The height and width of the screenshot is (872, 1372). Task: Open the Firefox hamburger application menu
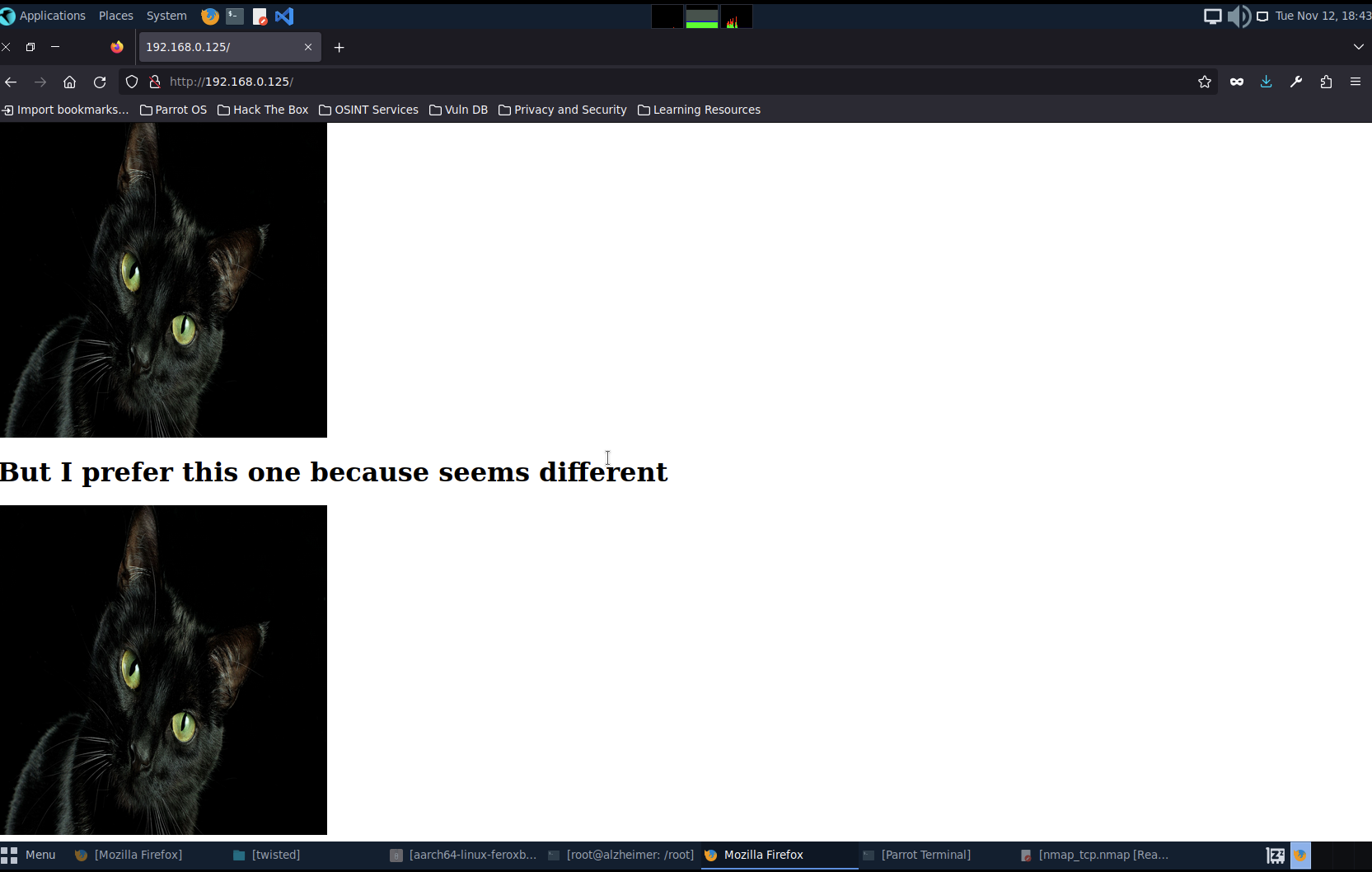1355,82
